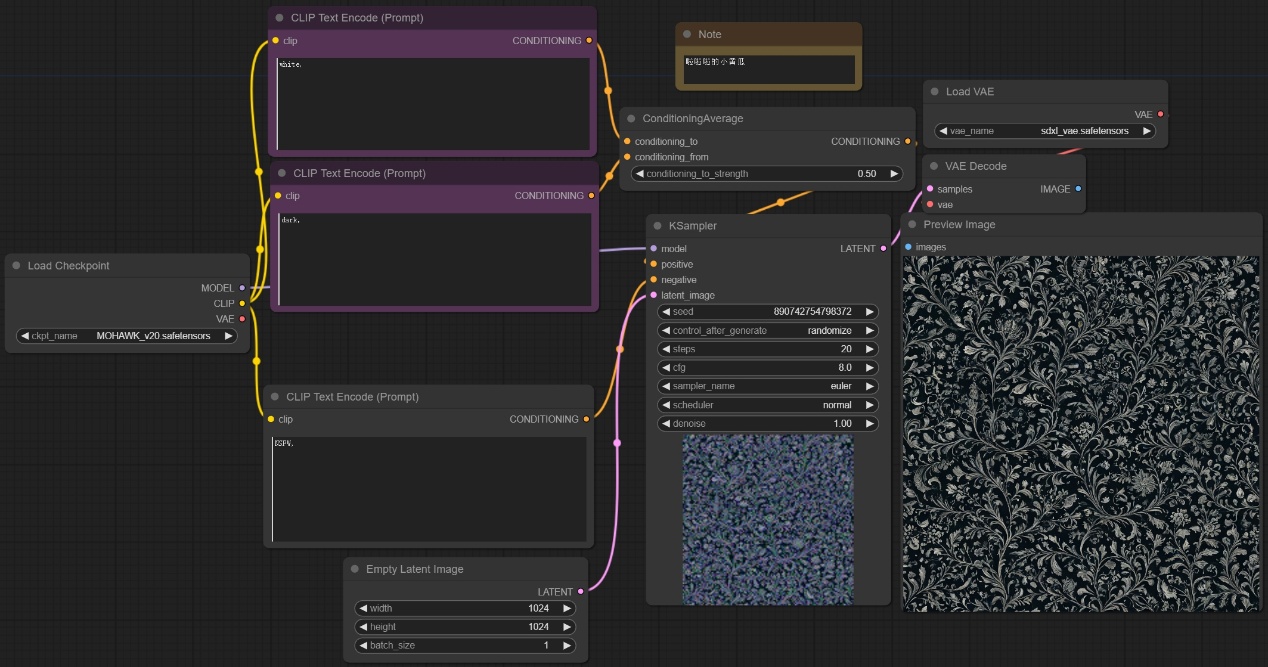Click the conditioning_to_strength value field
The image size is (1268, 667).
(767, 174)
